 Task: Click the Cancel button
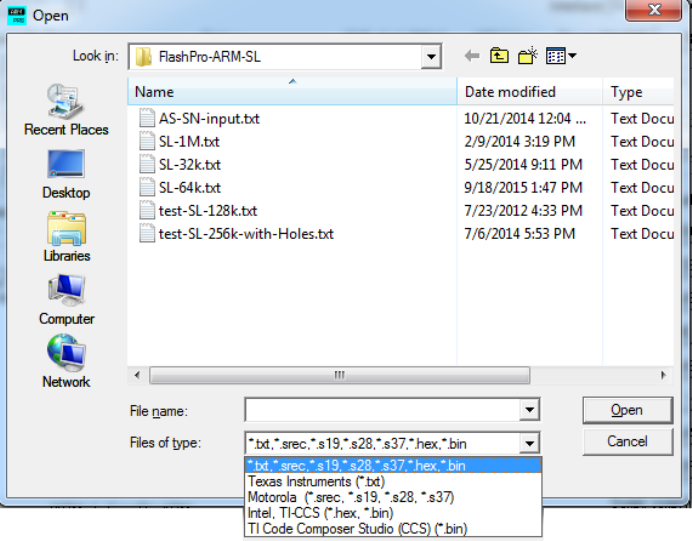628,441
